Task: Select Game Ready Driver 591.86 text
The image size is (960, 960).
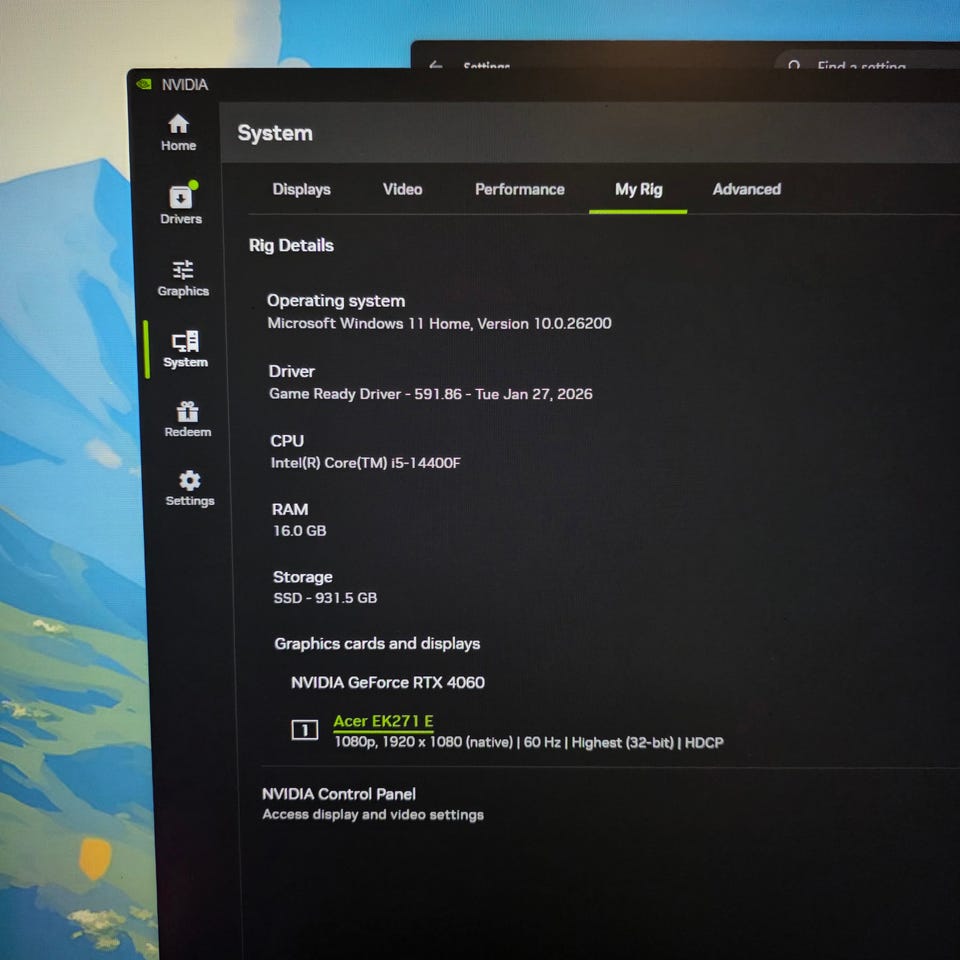Action: 430,394
